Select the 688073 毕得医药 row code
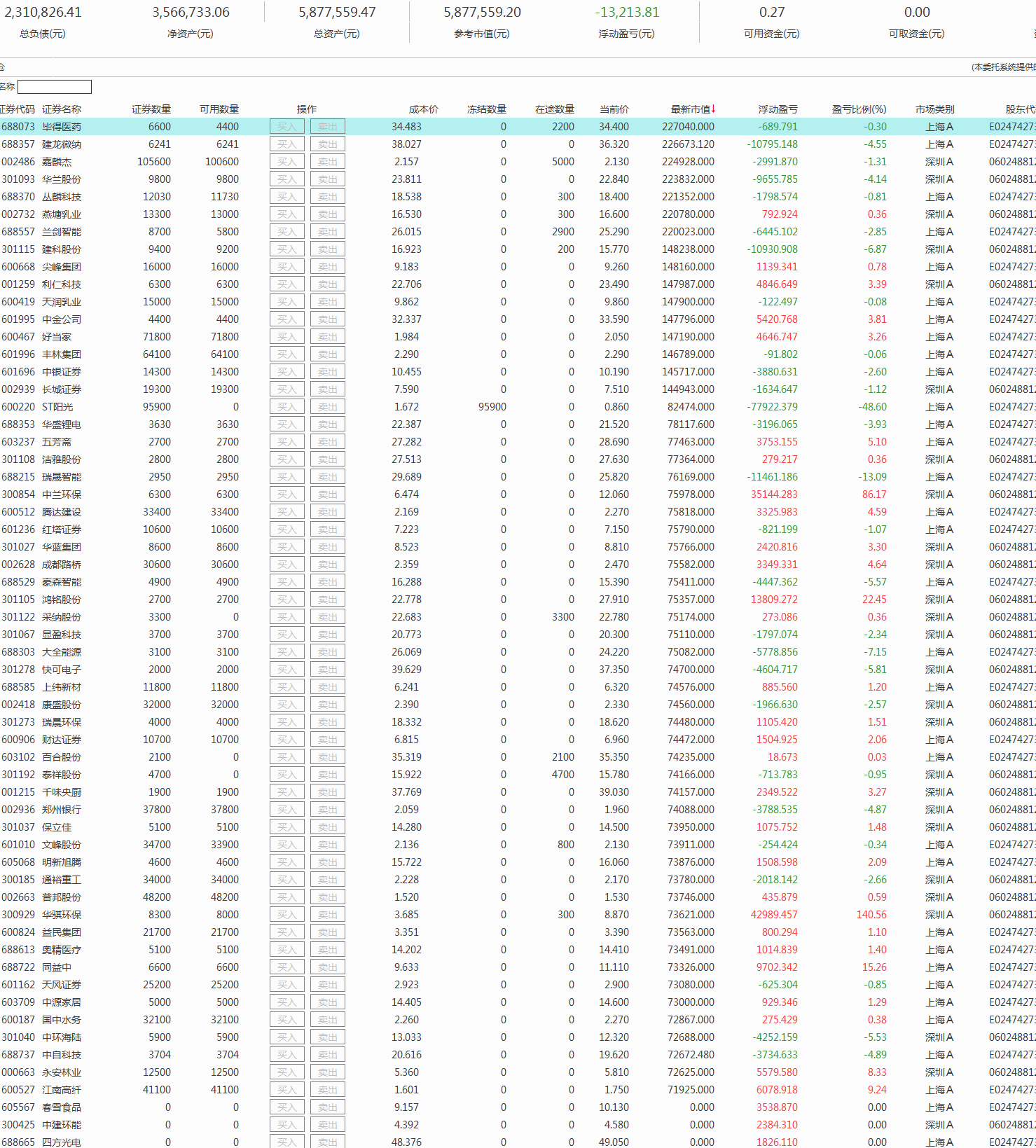 (x=18, y=127)
